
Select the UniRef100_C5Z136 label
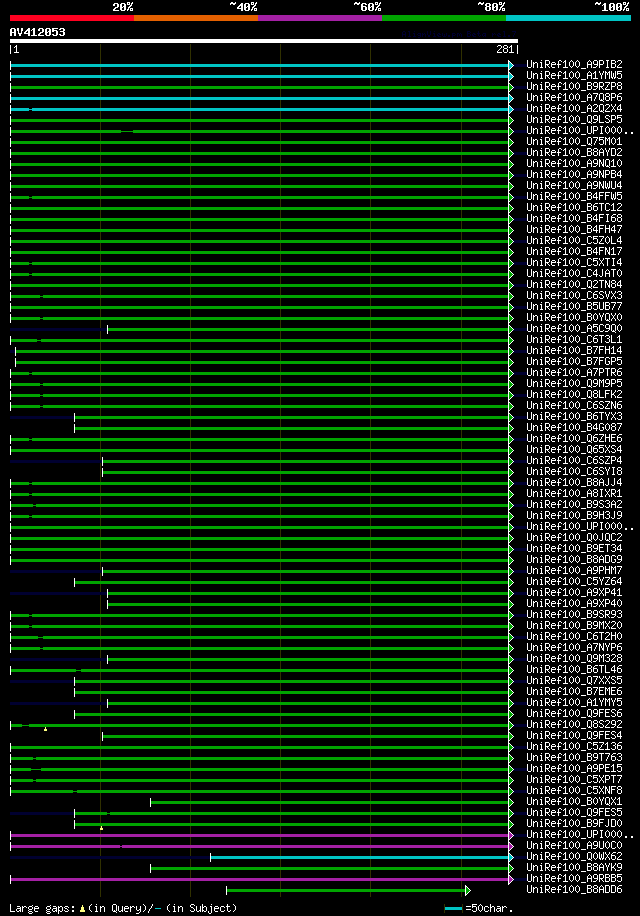pyautogui.click(x=574, y=747)
